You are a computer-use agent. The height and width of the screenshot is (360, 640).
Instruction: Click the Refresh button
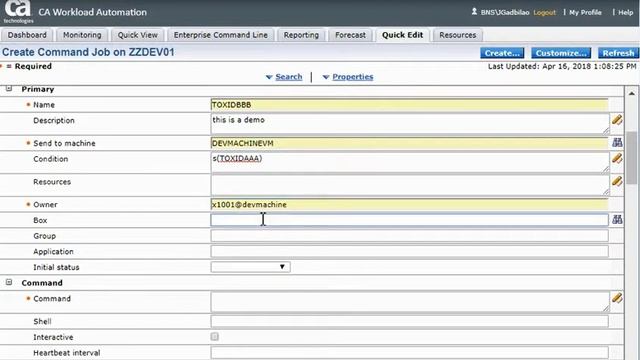click(618, 53)
